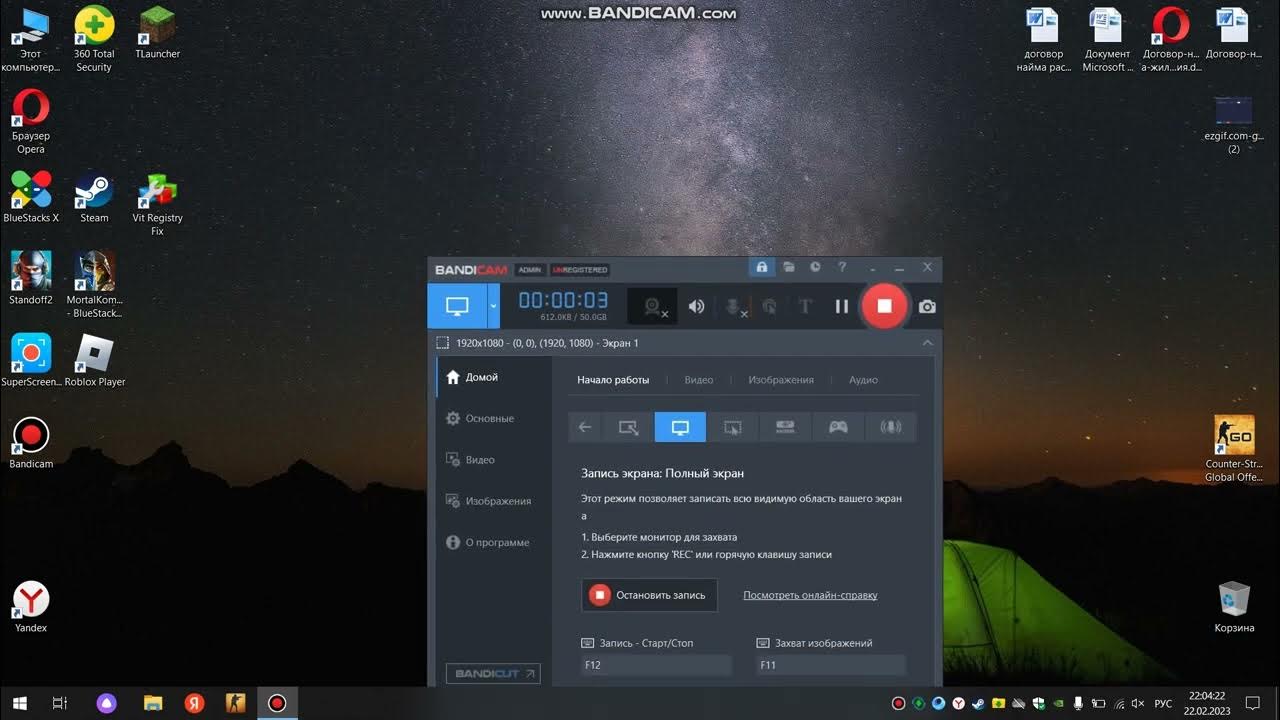Click the Bandicam taskbar button
This screenshot has width=1280, height=720.
pyautogui.click(x=277, y=703)
